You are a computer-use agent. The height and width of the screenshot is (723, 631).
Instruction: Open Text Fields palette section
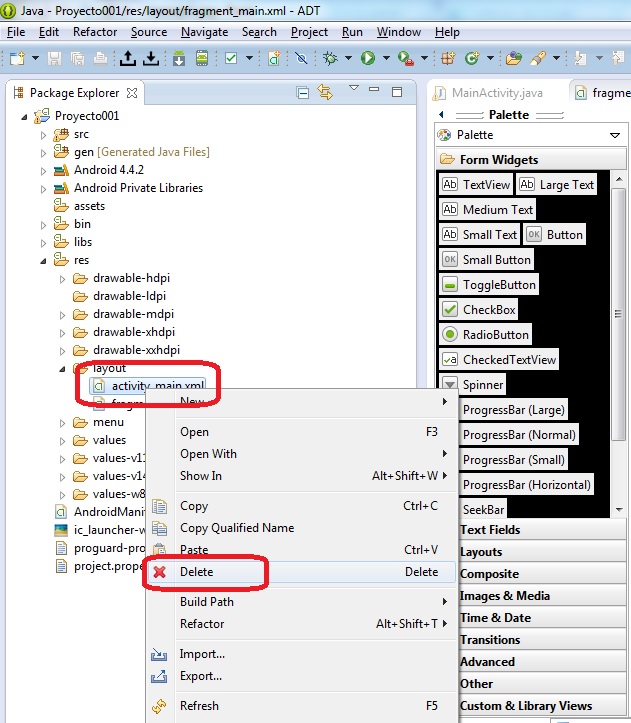point(543,529)
